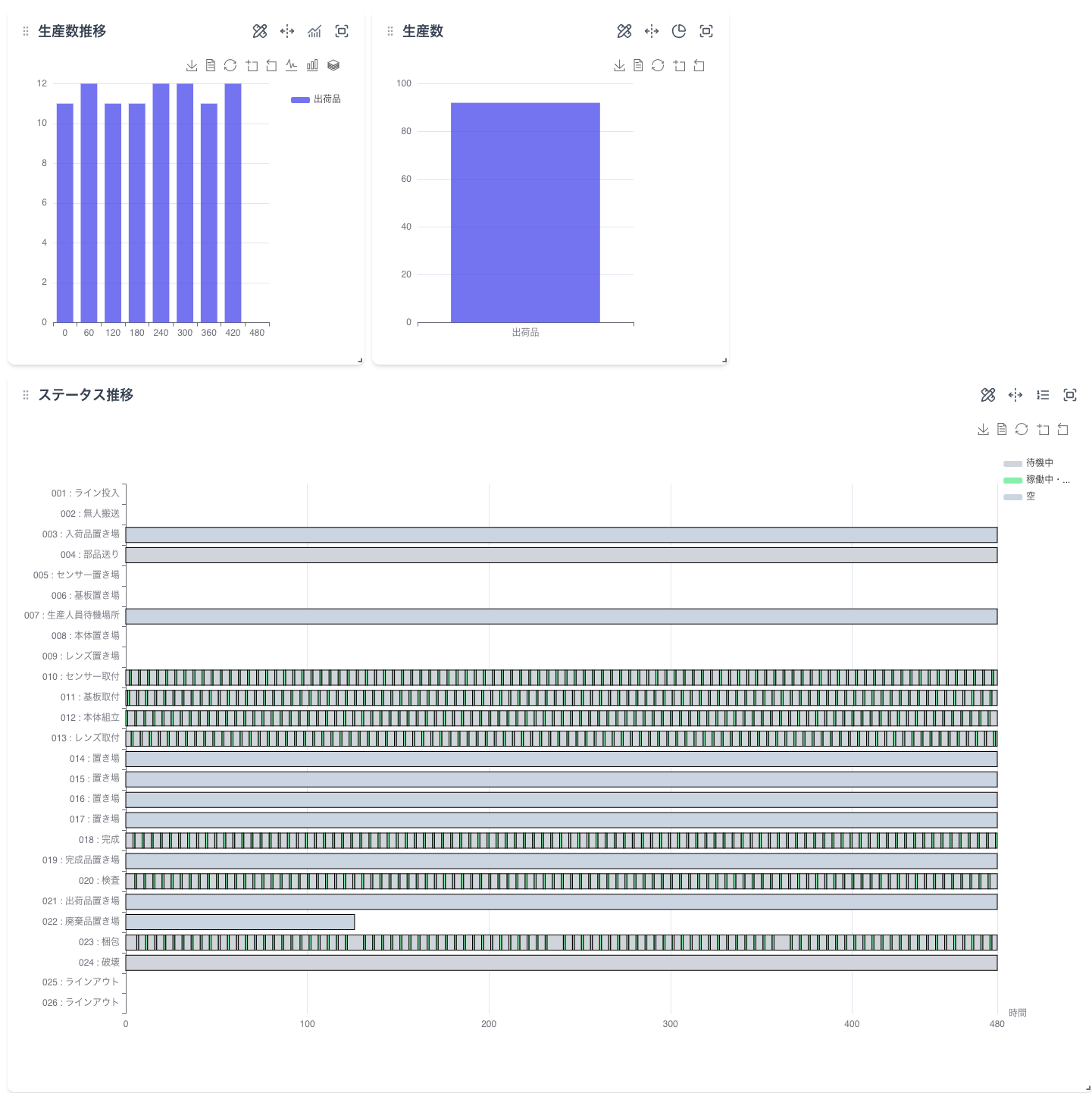Download 生産数推移 chart as image

click(192, 66)
